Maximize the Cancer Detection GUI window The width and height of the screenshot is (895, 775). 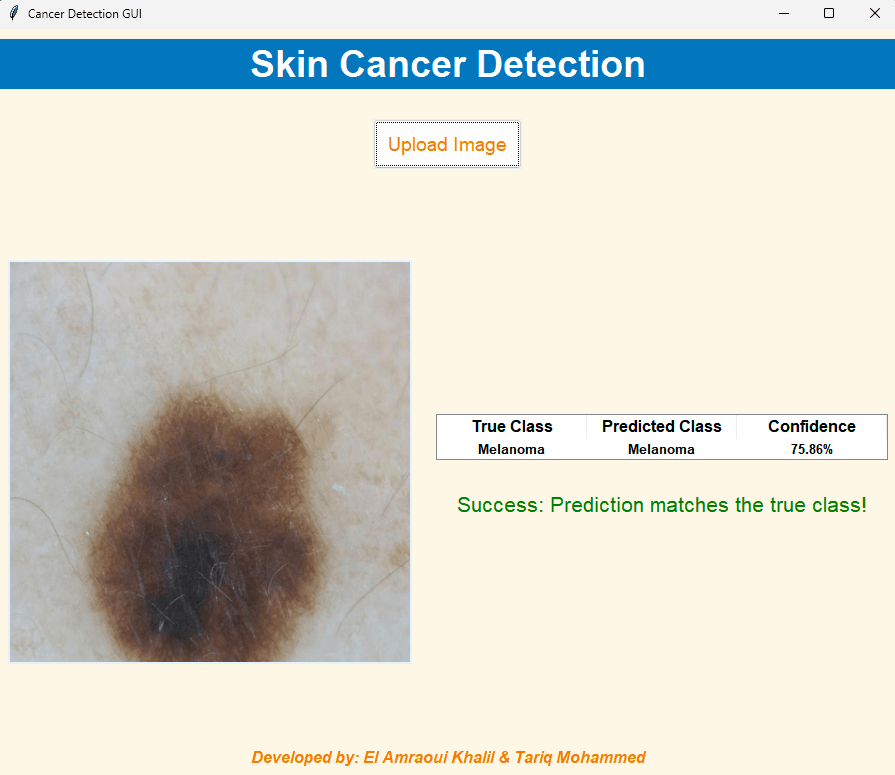point(829,13)
